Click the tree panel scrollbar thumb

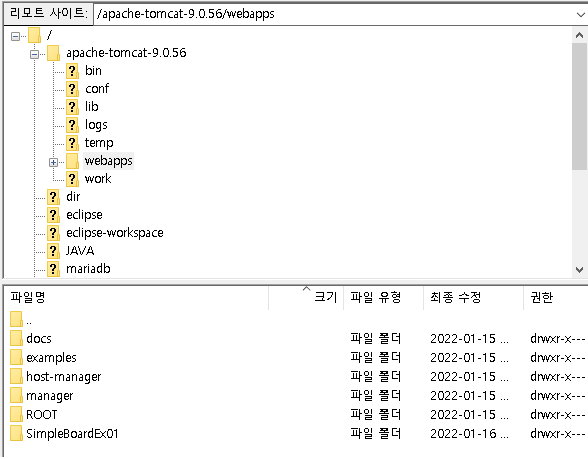click(579, 106)
